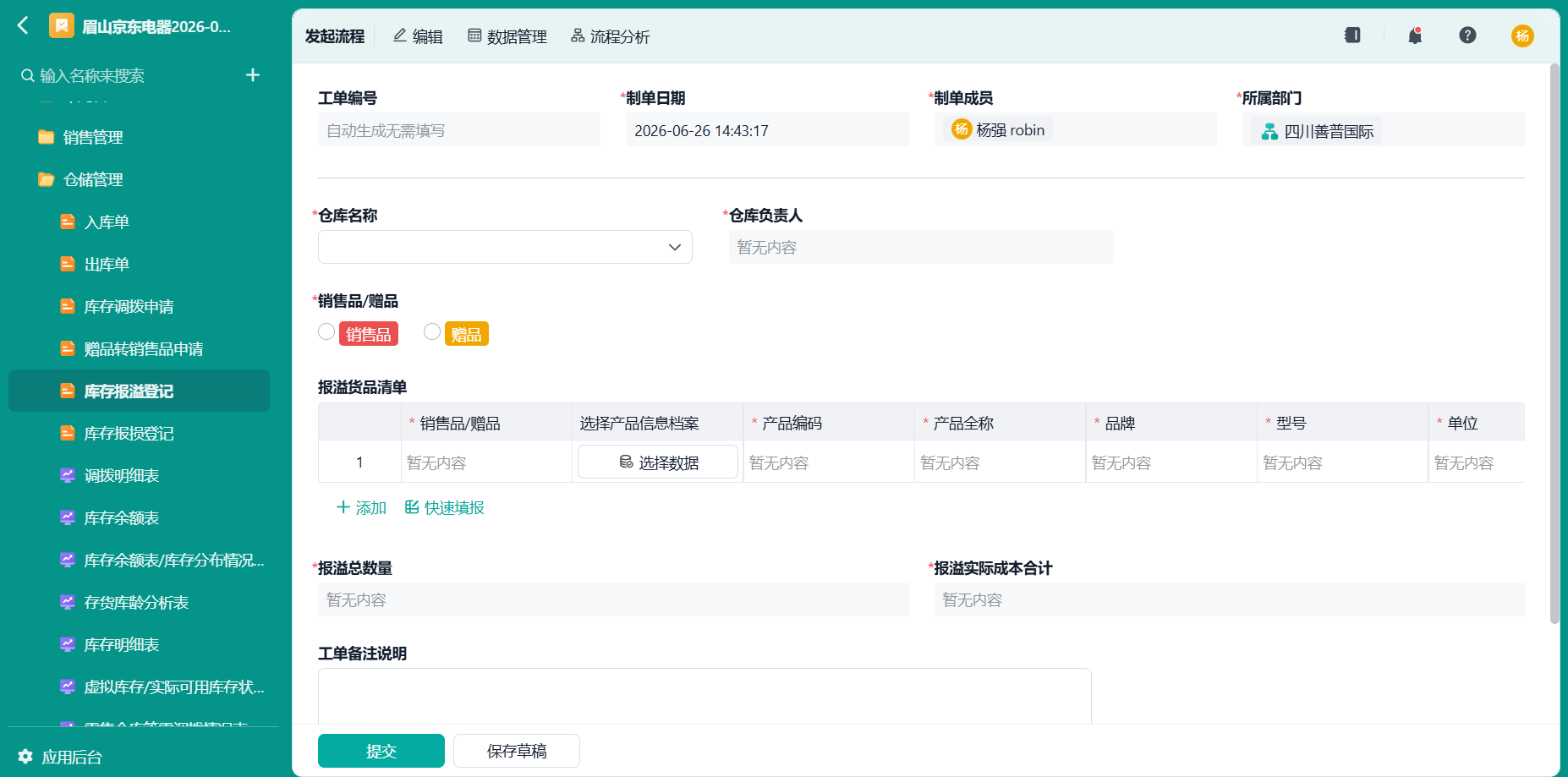Click the 应用后台 gear icon
Viewport: 1568px width, 777px height.
(25, 756)
